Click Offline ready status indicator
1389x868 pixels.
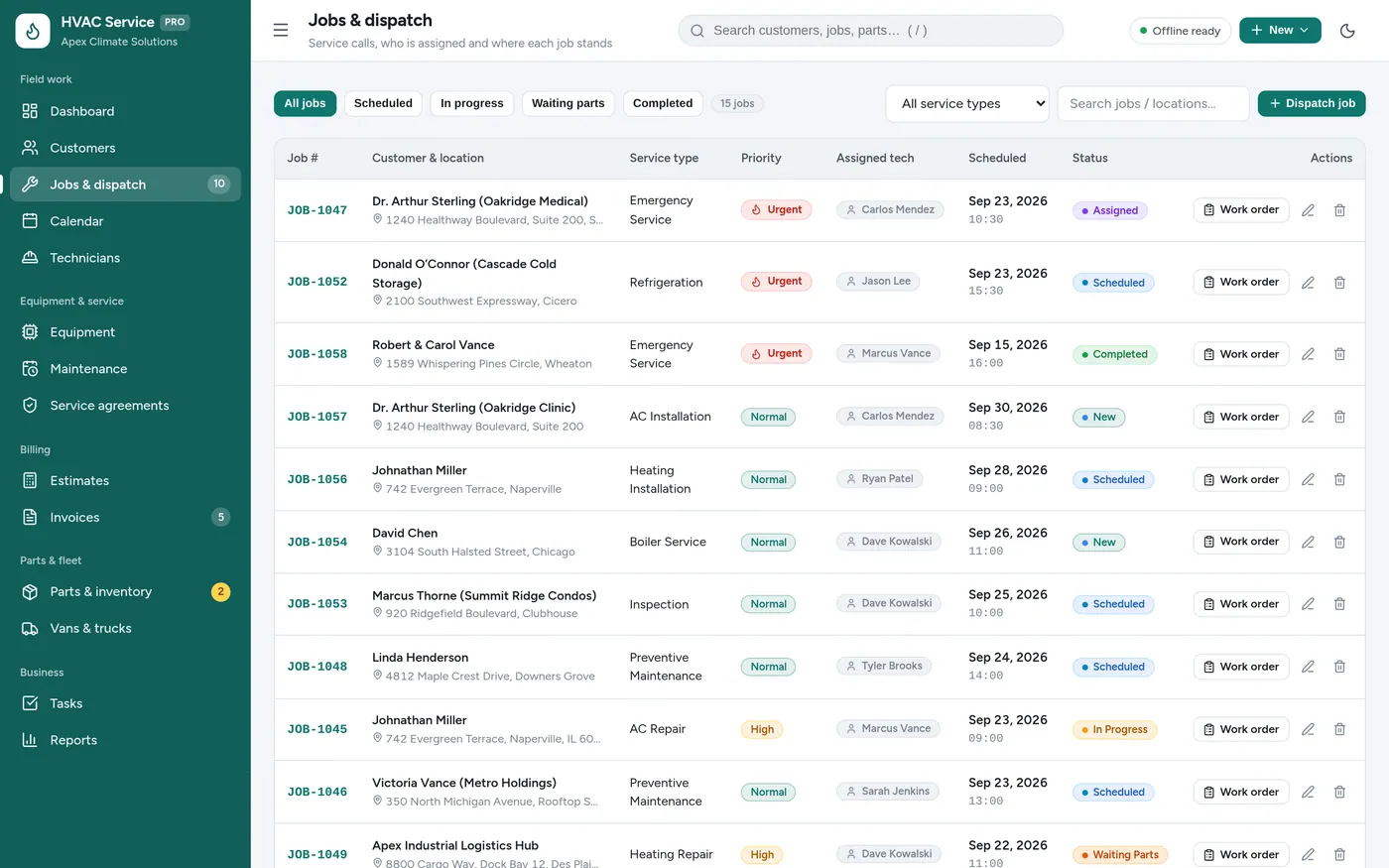[x=1181, y=31]
